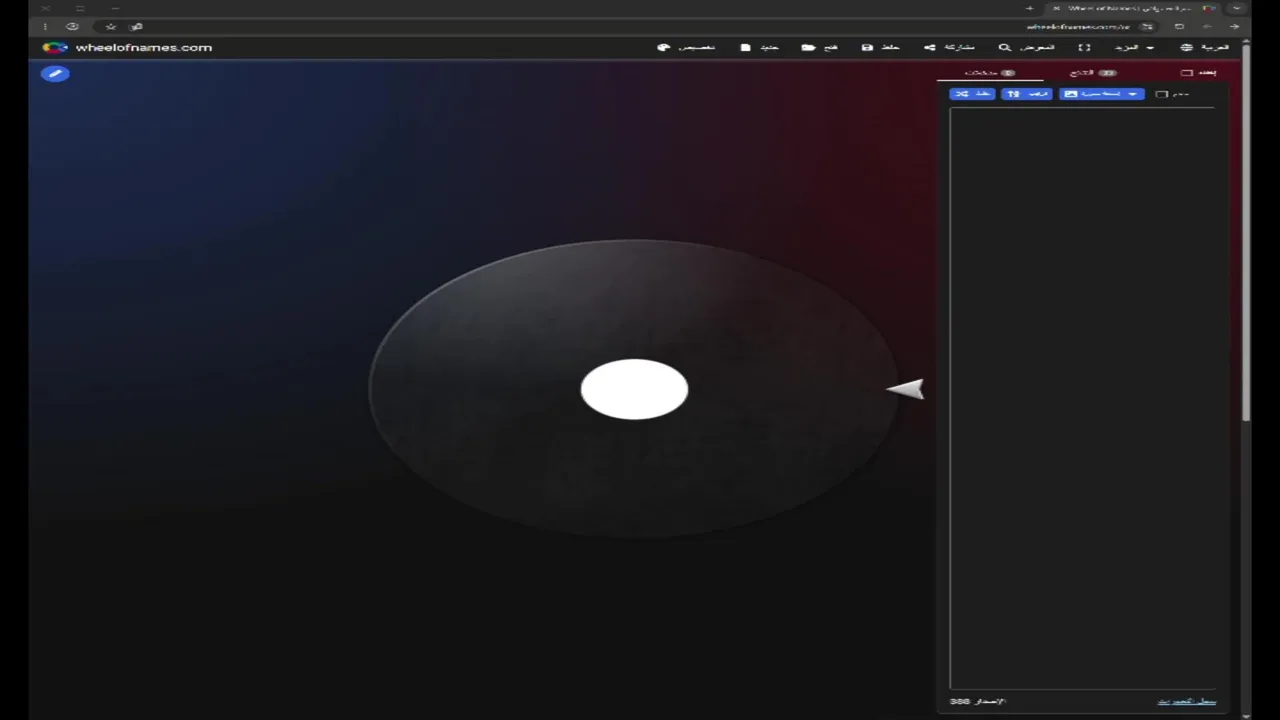Viewport: 1280px width, 720px height.
Task: Shuffle the entries with the blue button
Action: [972, 94]
